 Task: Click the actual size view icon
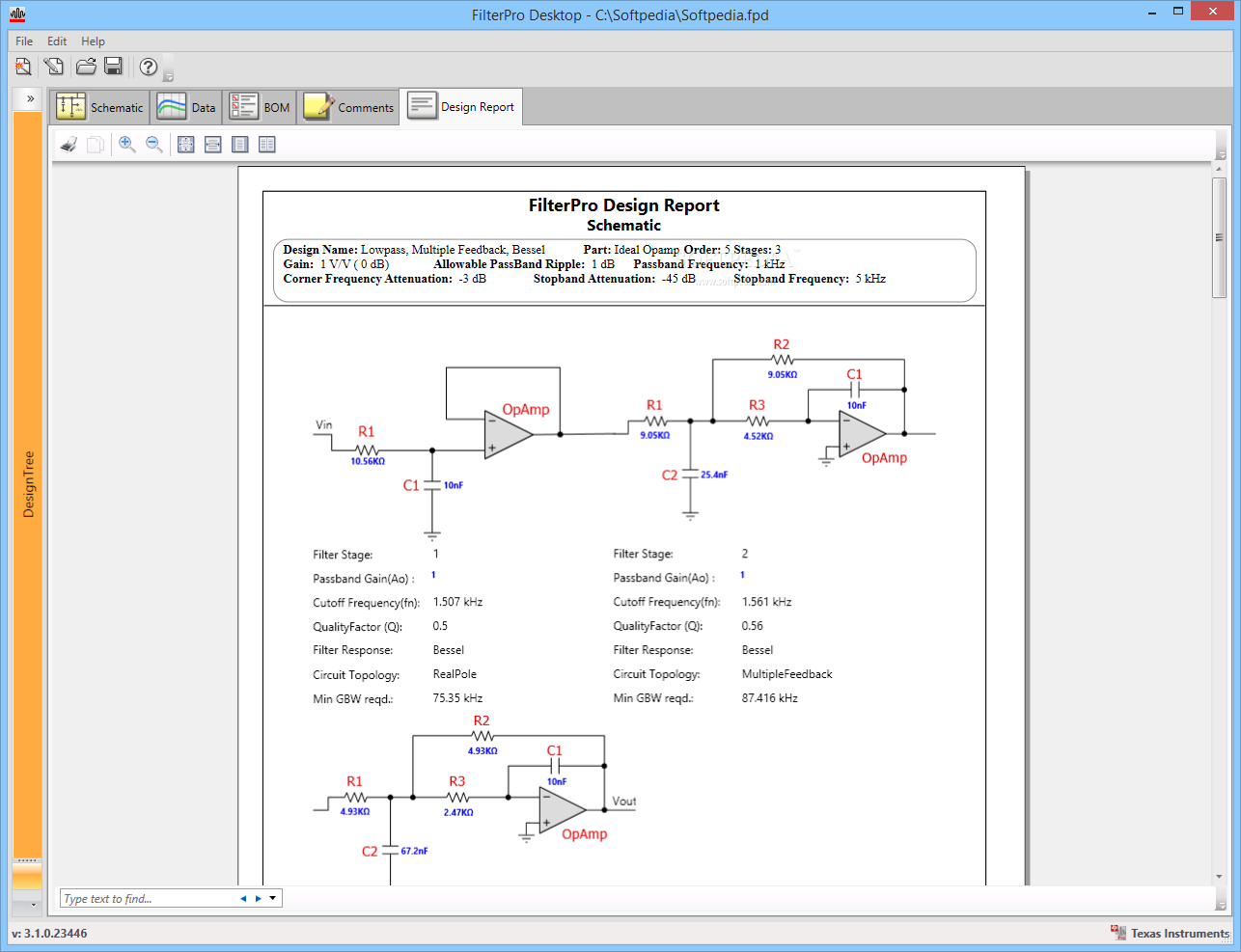pyautogui.click(x=186, y=145)
